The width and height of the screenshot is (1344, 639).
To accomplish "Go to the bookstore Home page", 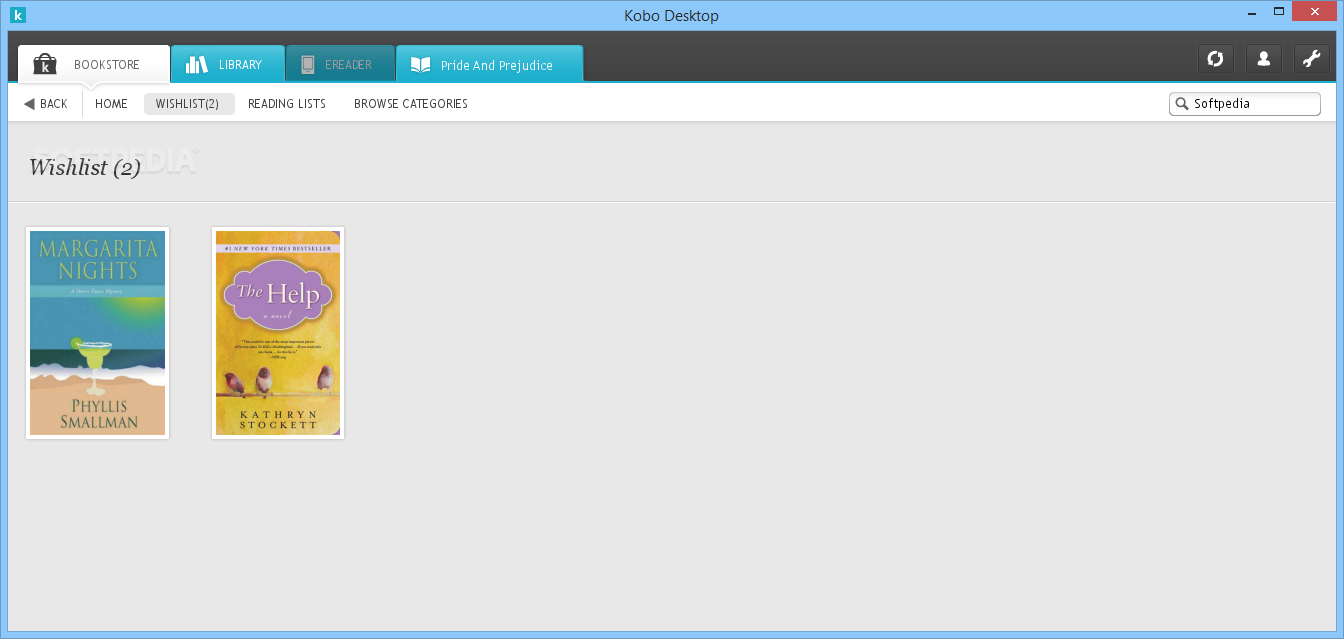I will (111, 103).
